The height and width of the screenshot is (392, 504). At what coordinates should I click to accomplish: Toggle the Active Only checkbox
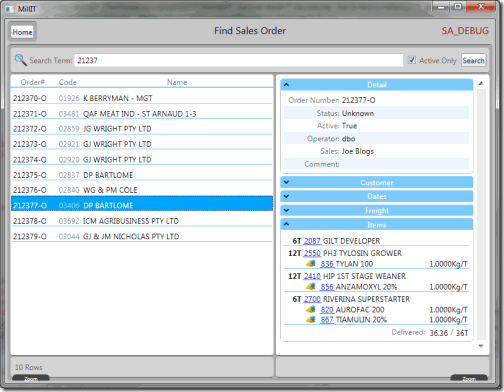412,60
